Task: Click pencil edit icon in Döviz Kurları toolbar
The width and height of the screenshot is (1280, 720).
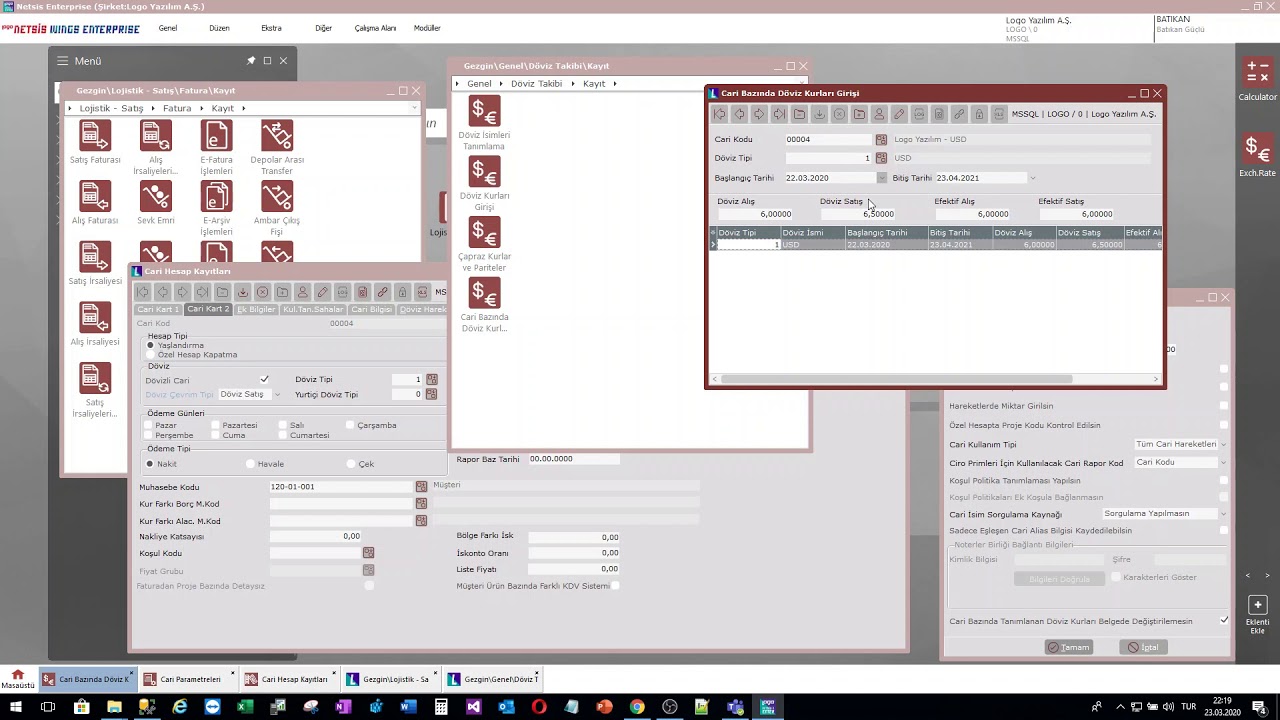Action: click(899, 114)
